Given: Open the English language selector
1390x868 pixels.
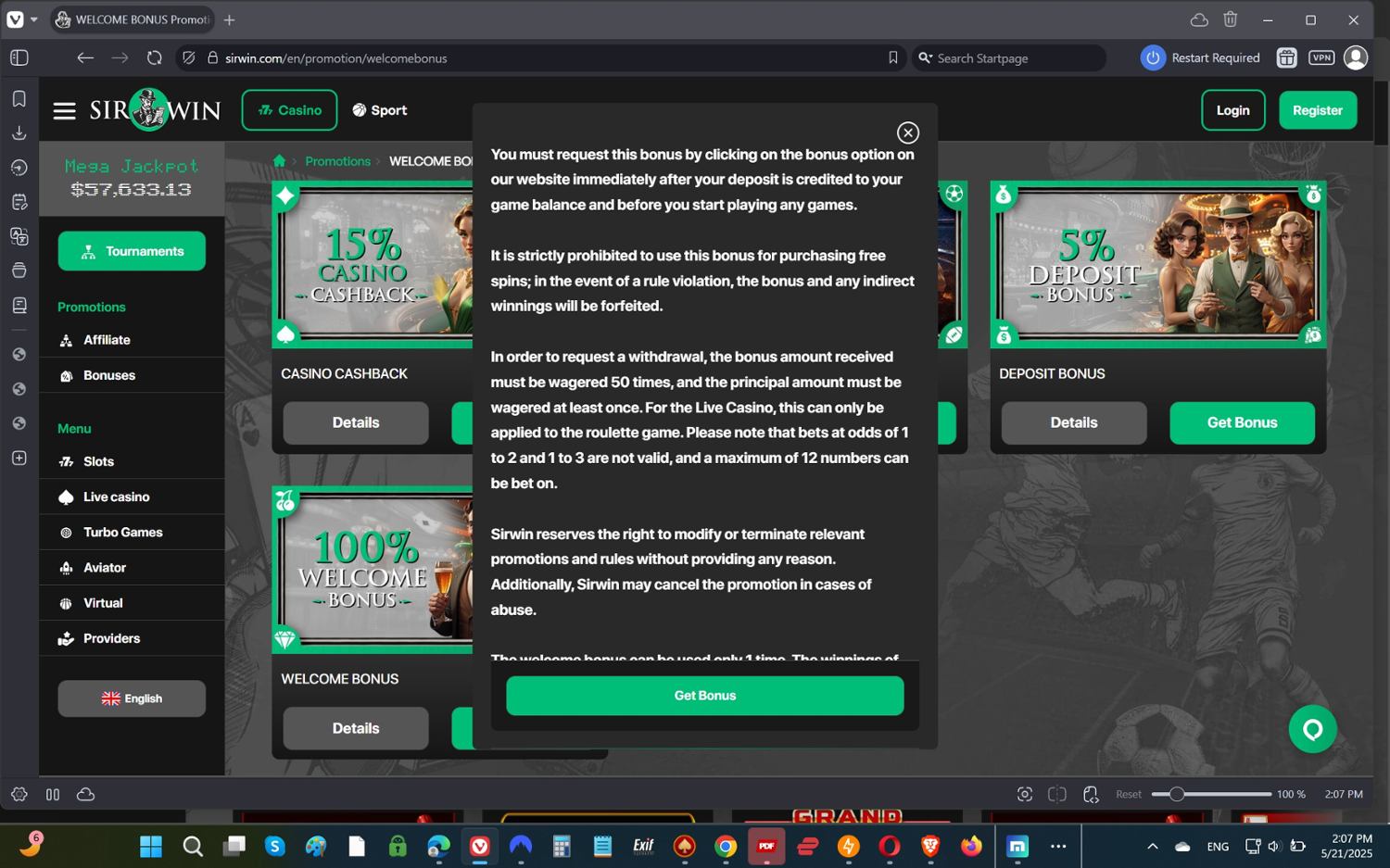Looking at the screenshot, I should pos(132,698).
